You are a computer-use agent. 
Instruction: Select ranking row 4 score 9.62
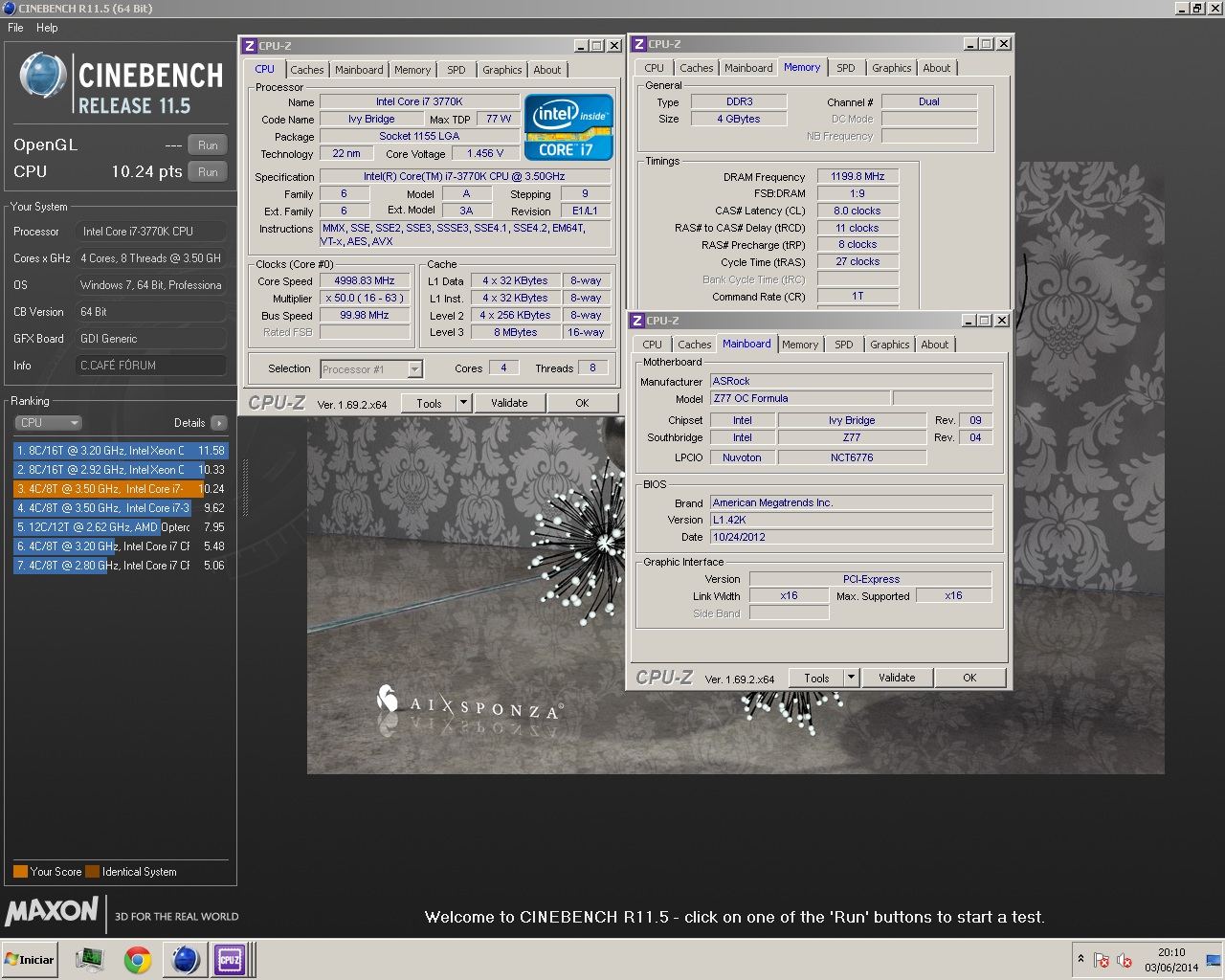[x=121, y=508]
